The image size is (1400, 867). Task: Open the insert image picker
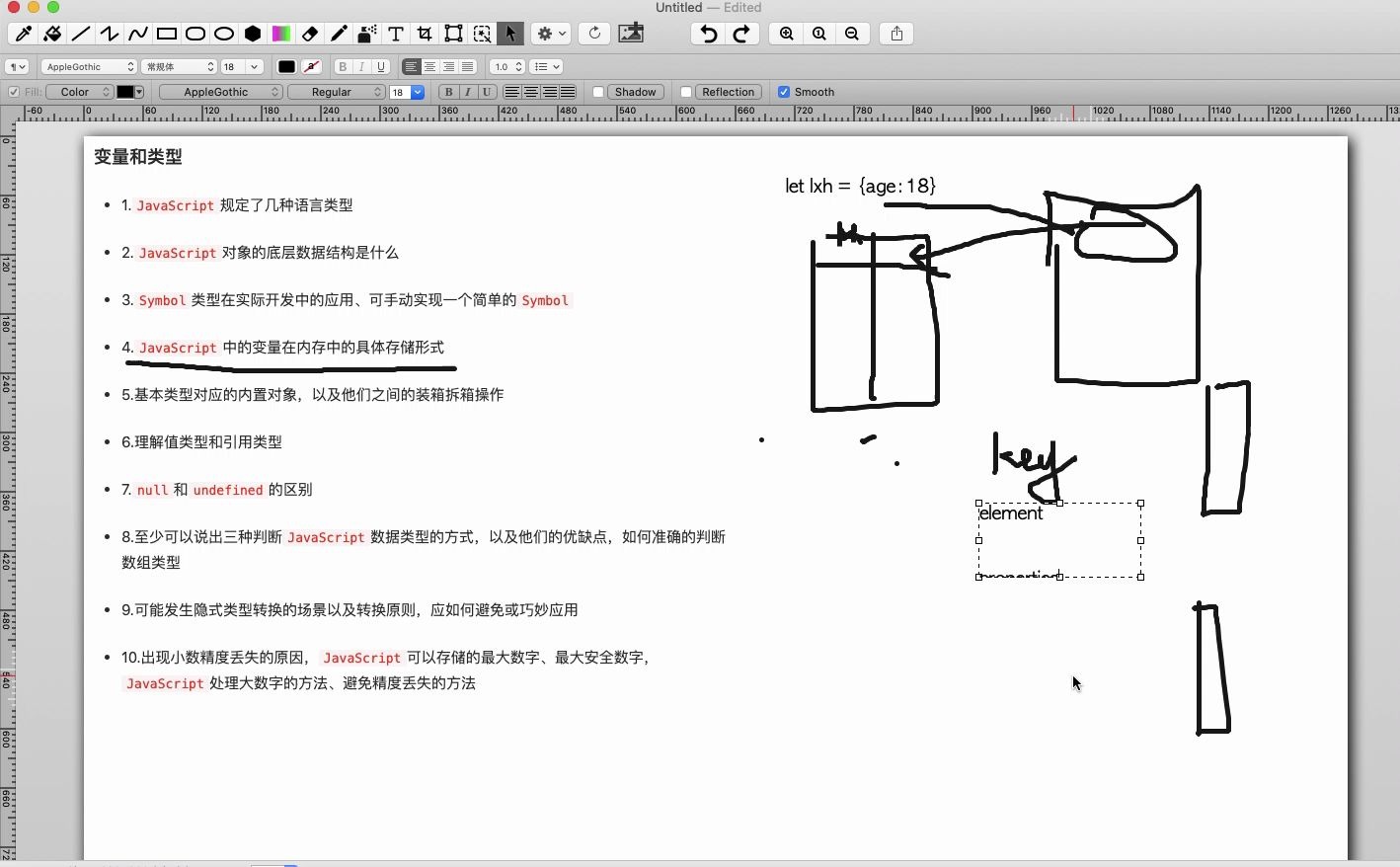pos(631,34)
